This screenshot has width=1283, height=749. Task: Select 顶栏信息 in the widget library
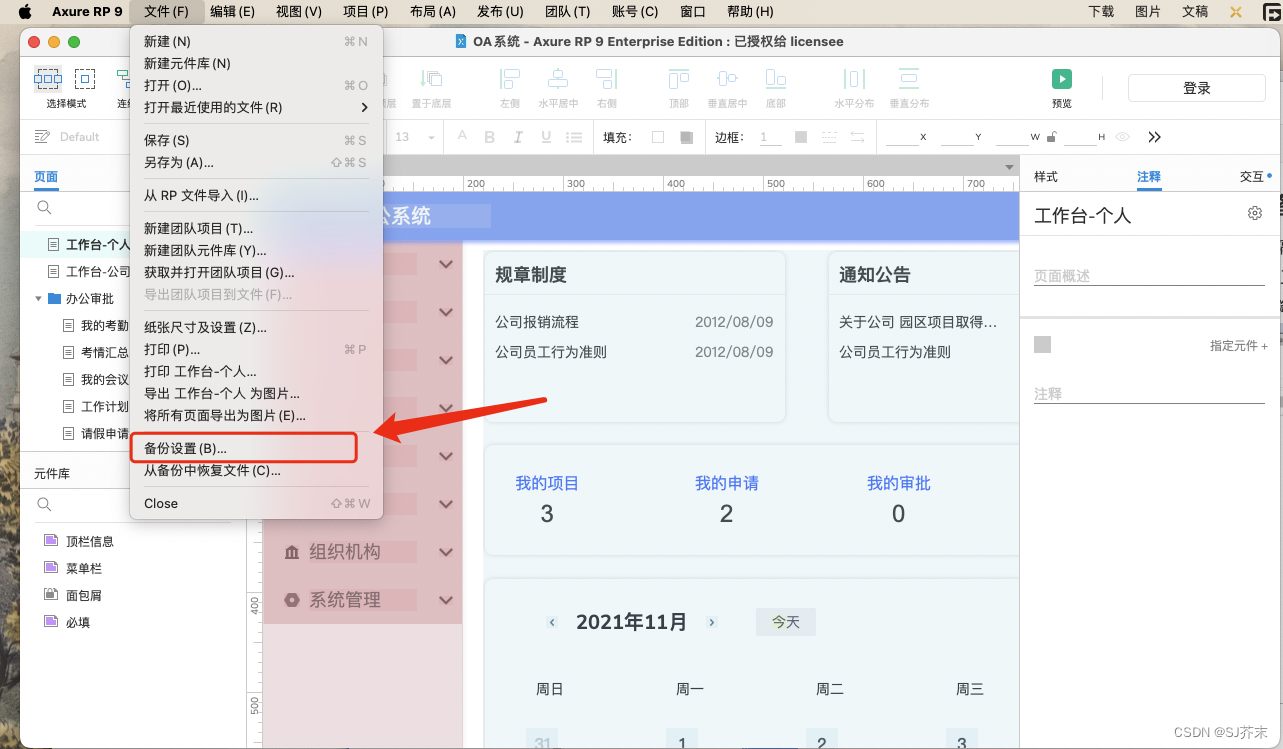(90, 541)
